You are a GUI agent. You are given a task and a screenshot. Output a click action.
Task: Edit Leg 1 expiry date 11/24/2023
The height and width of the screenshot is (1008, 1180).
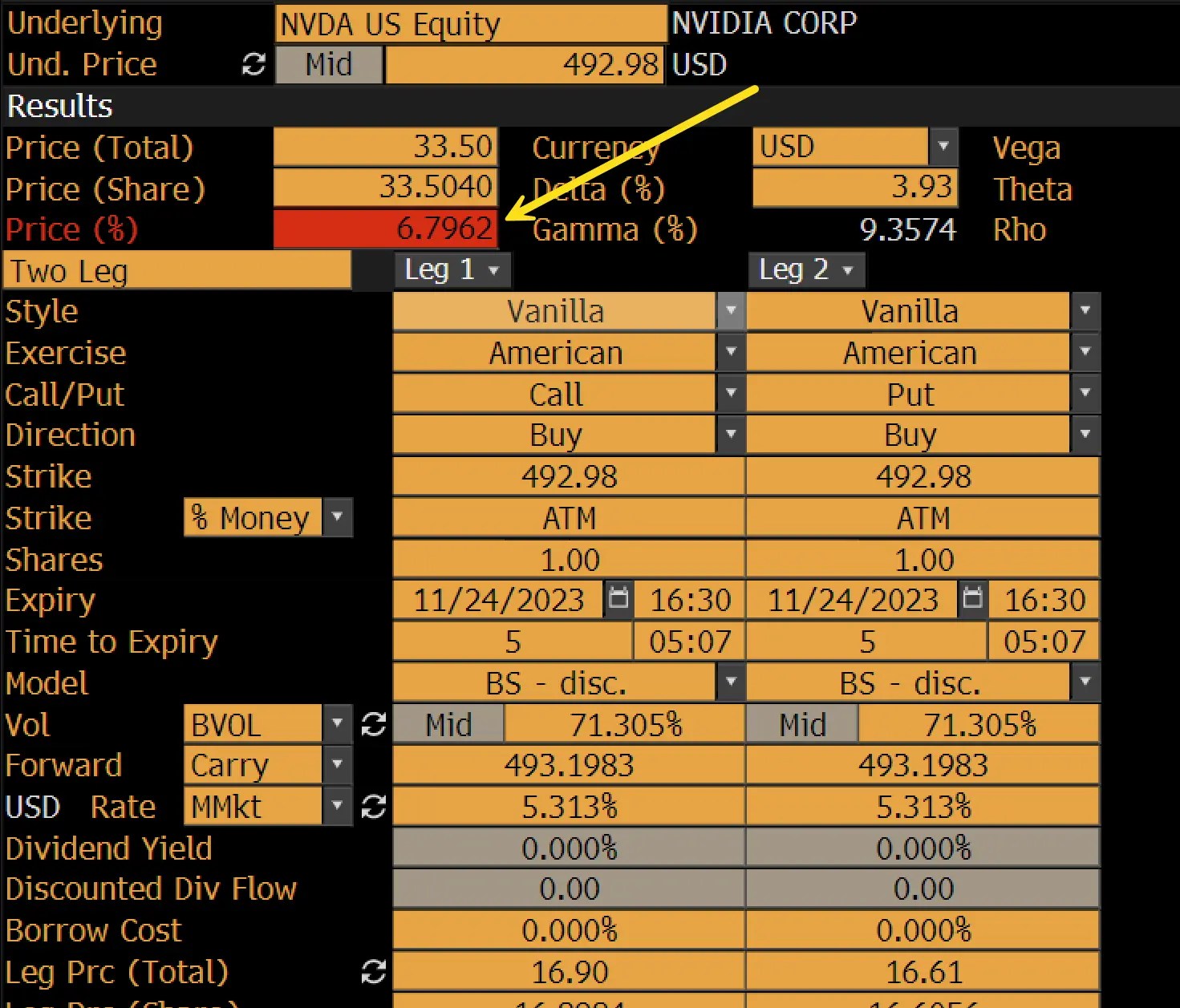(x=498, y=600)
